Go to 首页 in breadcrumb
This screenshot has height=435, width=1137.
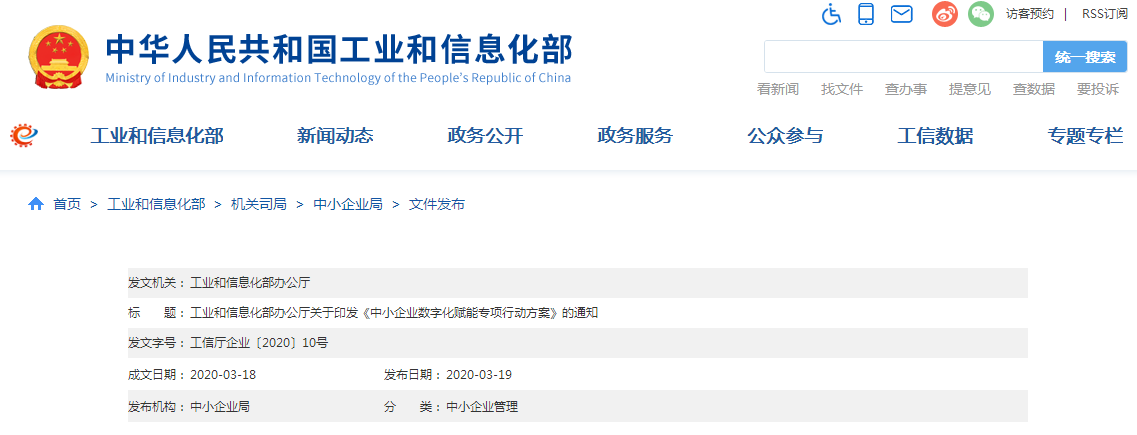[x=67, y=204]
